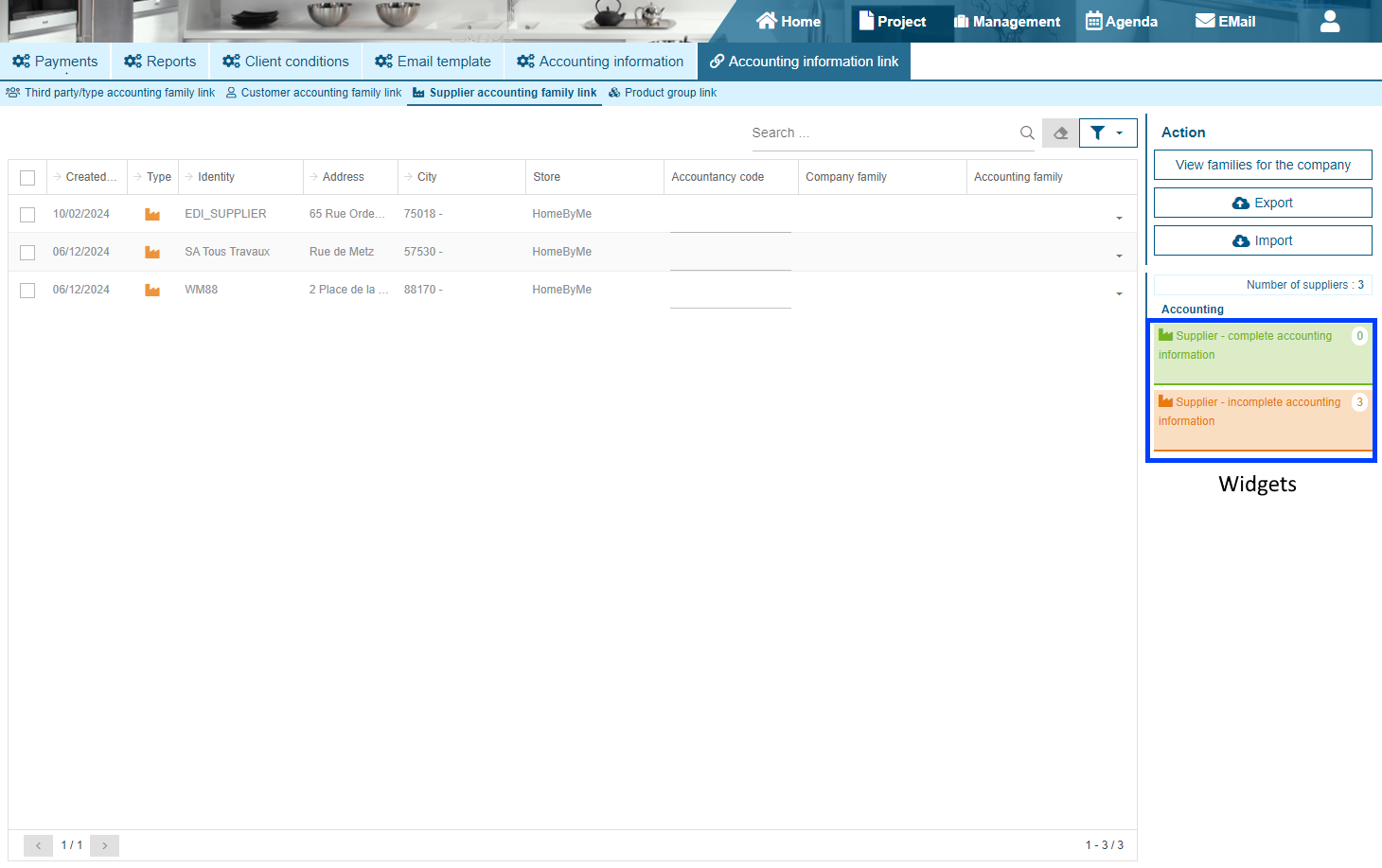Click the supplier icon in EDI_SUPPLIER row
This screenshot has height=868, width=1382.
tap(152, 214)
